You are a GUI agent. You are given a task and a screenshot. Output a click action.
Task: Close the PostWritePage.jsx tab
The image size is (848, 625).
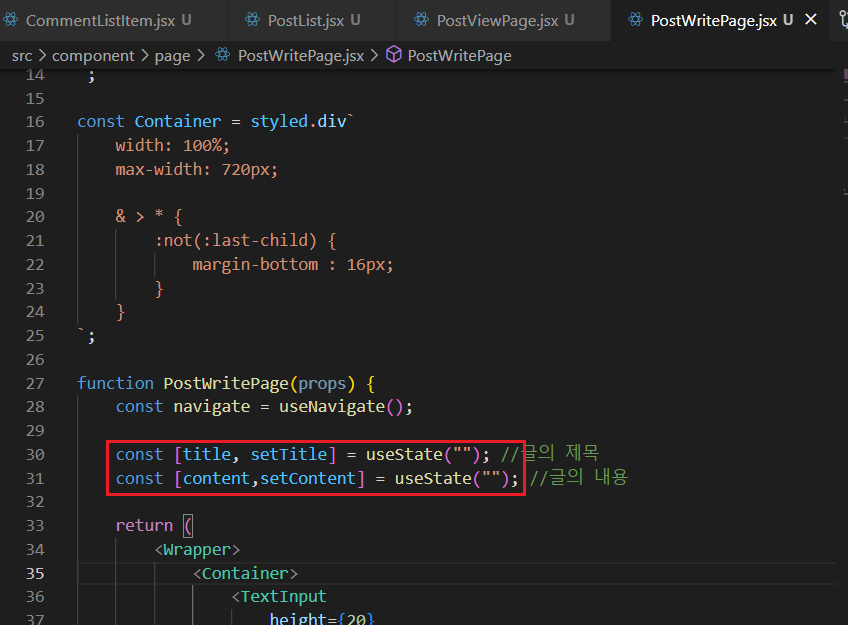click(x=811, y=19)
